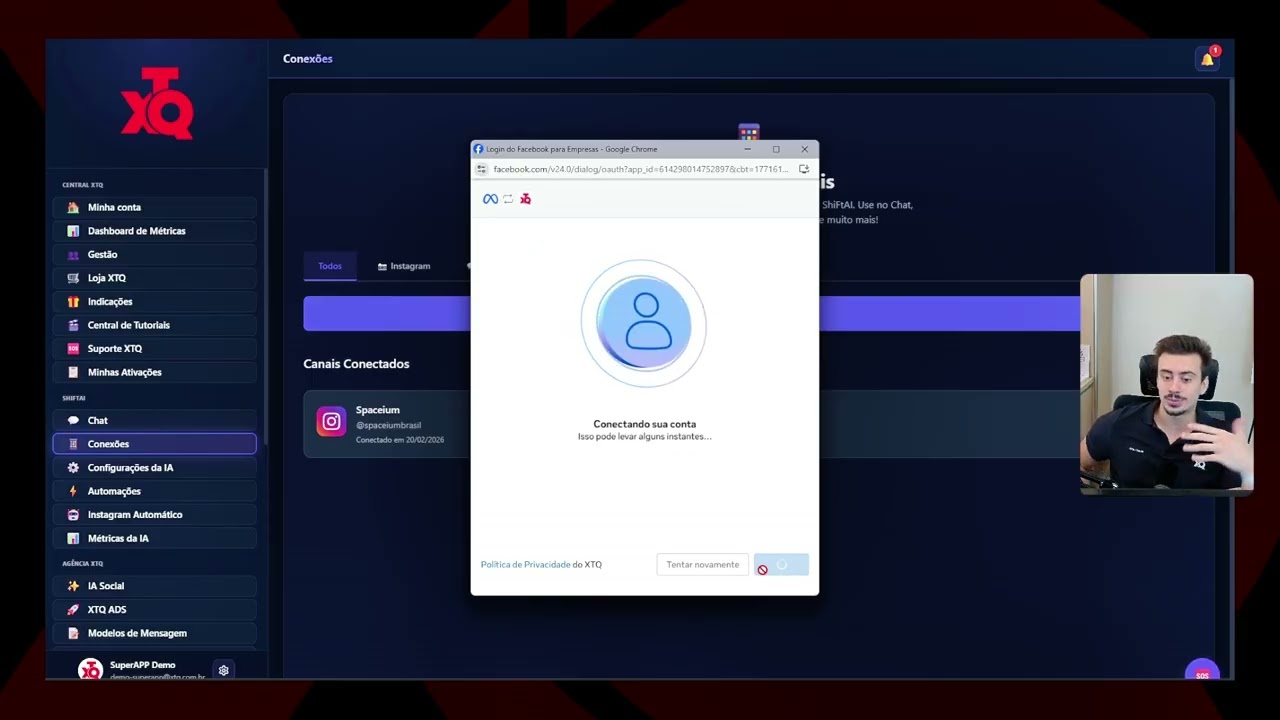Click the Chat speech bubble icon
1280x720 pixels.
pyautogui.click(x=73, y=420)
